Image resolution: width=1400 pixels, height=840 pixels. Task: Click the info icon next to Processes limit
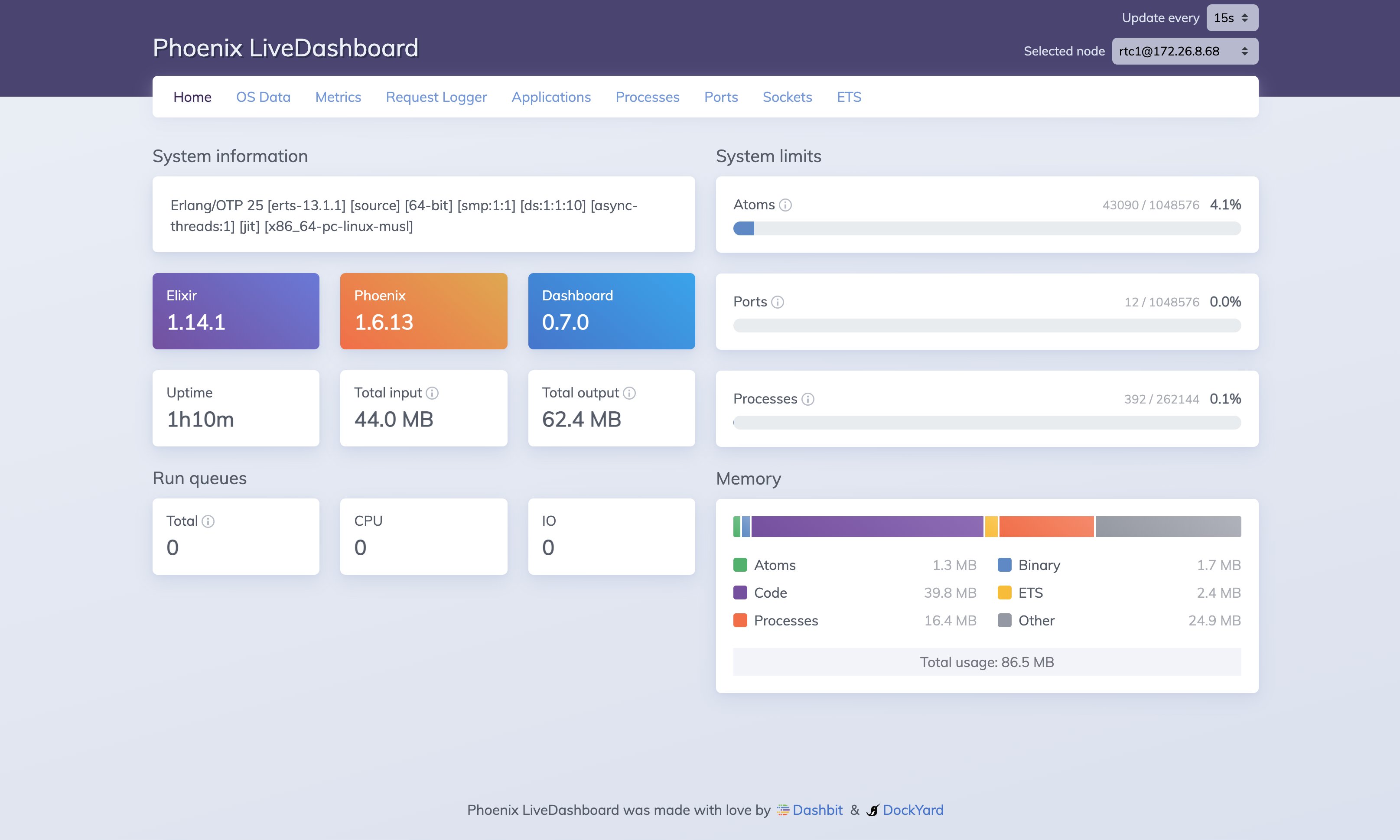pos(808,399)
